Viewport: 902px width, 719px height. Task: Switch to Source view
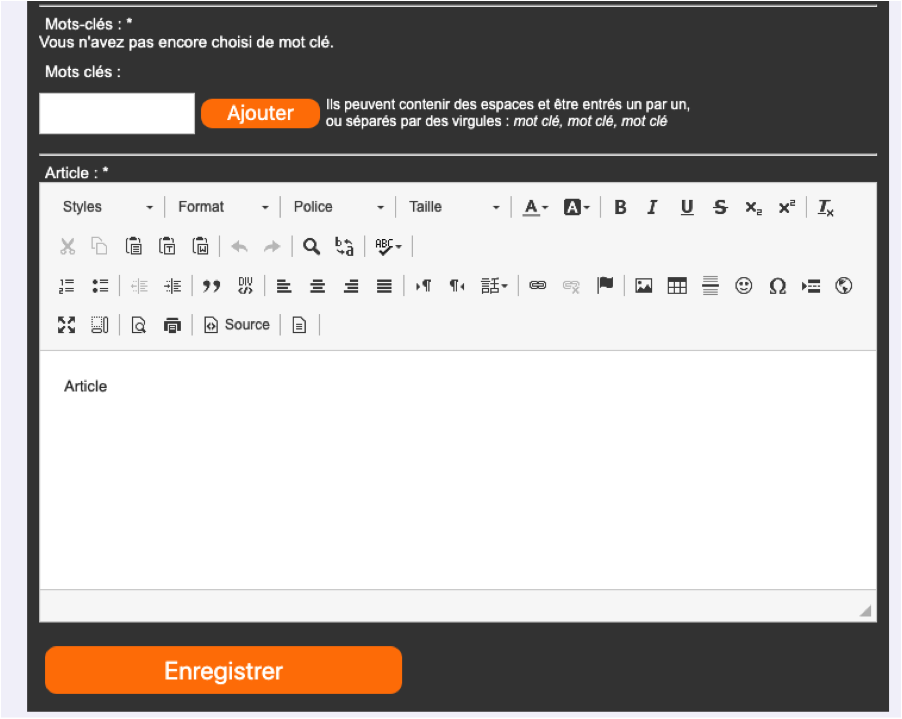click(237, 325)
